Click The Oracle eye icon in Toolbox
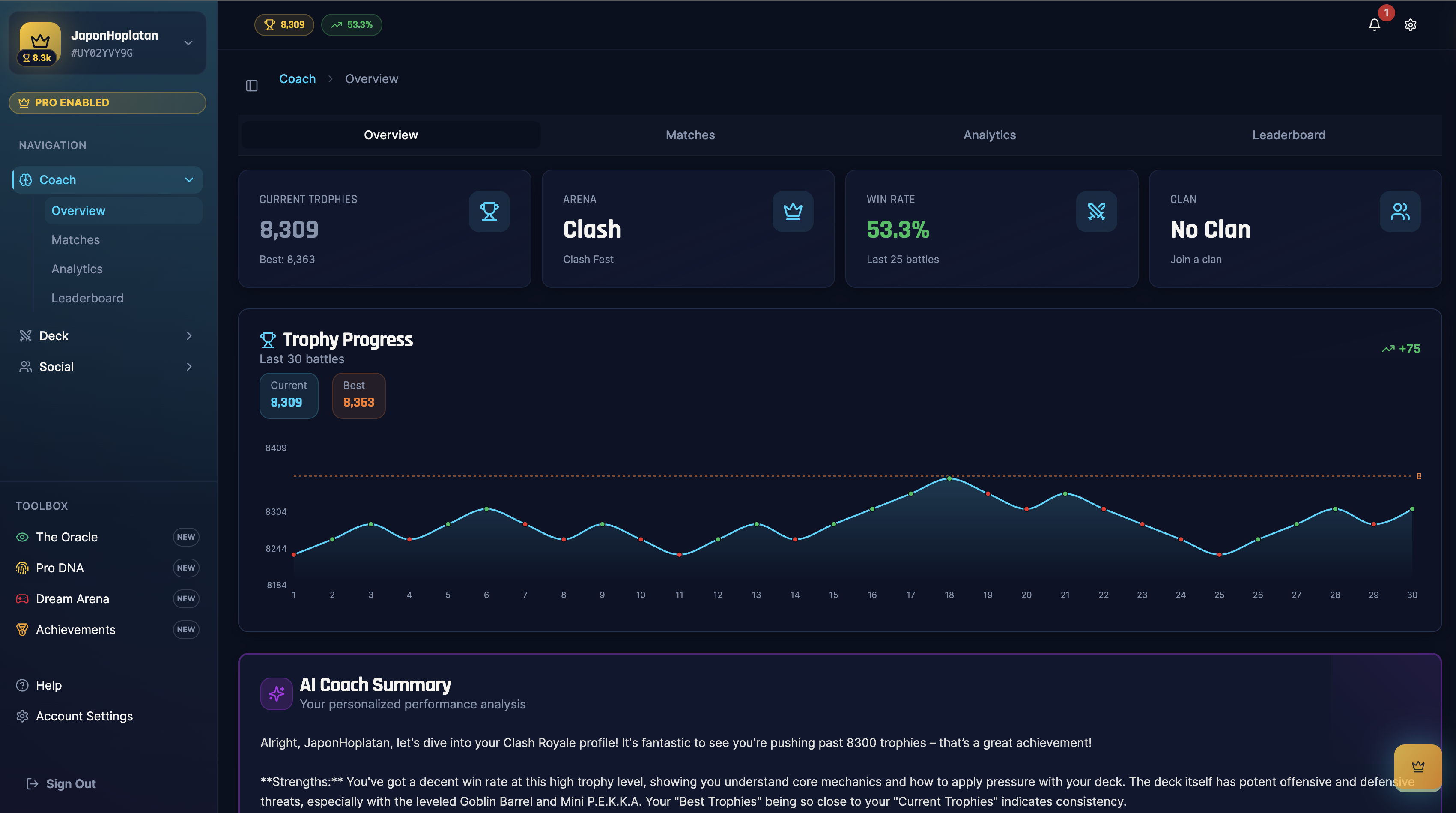The width and height of the screenshot is (1456, 813). coord(22,537)
